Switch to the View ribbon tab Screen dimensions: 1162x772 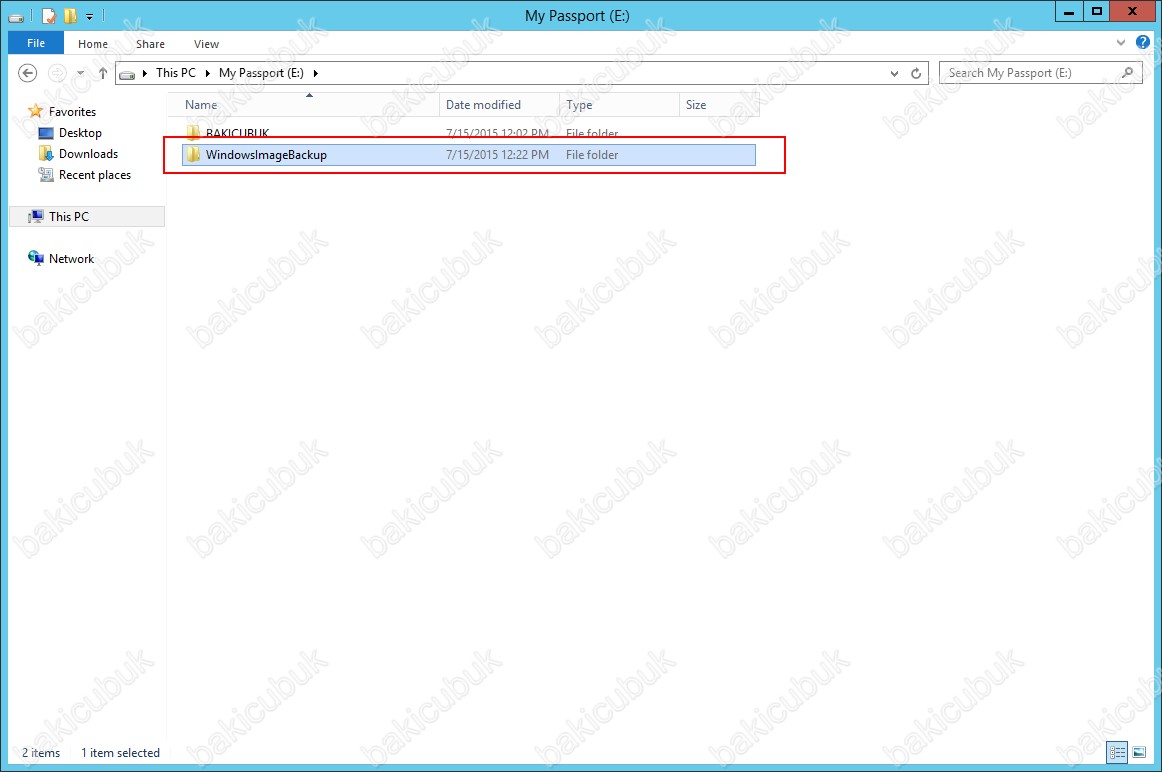[x=206, y=44]
